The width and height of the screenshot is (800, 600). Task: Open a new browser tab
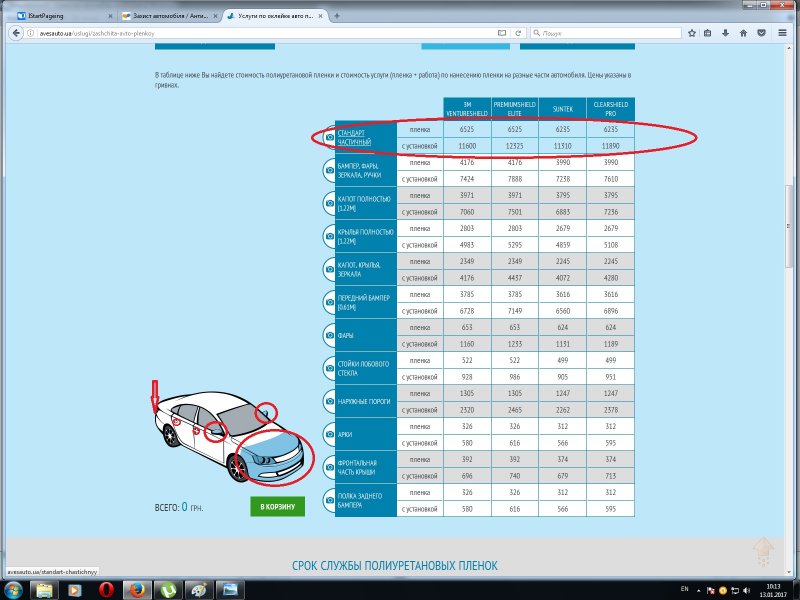335,17
